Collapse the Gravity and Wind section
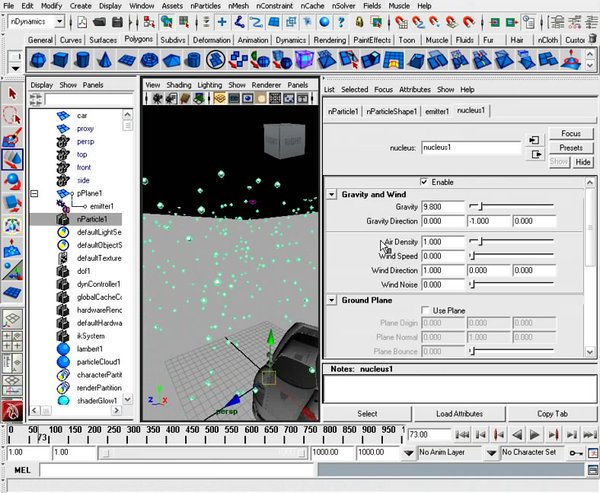Viewport: 600px width, 493px height. [332, 195]
